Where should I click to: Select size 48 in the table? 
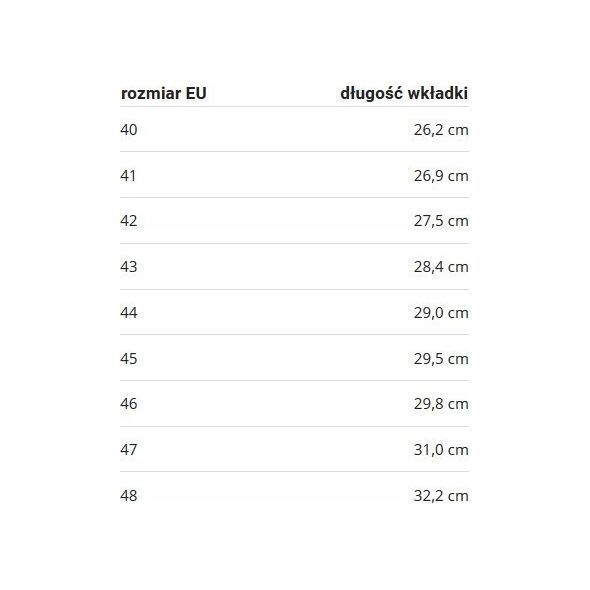(x=129, y=496)
